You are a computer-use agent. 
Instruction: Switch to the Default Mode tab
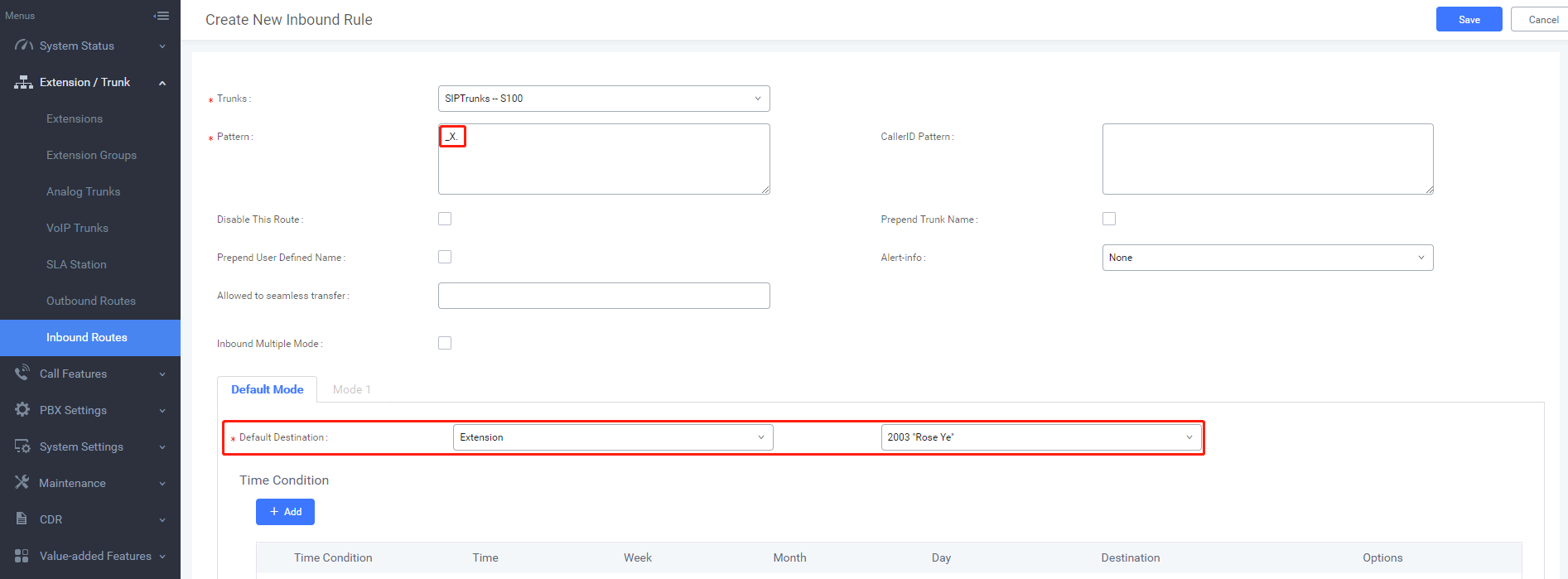tap(267, 389)
